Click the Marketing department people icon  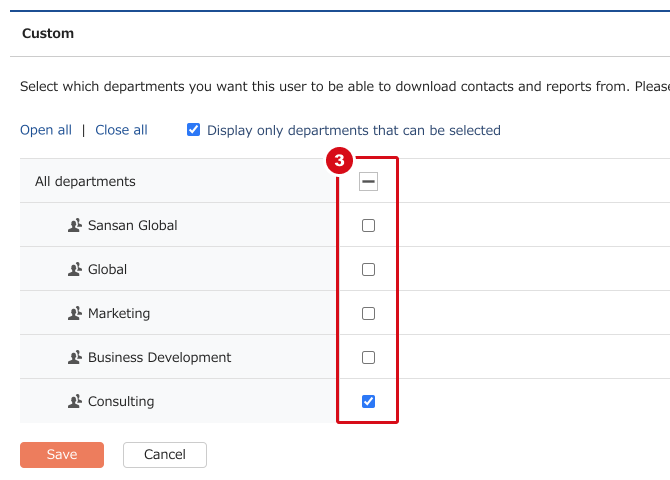[x=75, y=313]
